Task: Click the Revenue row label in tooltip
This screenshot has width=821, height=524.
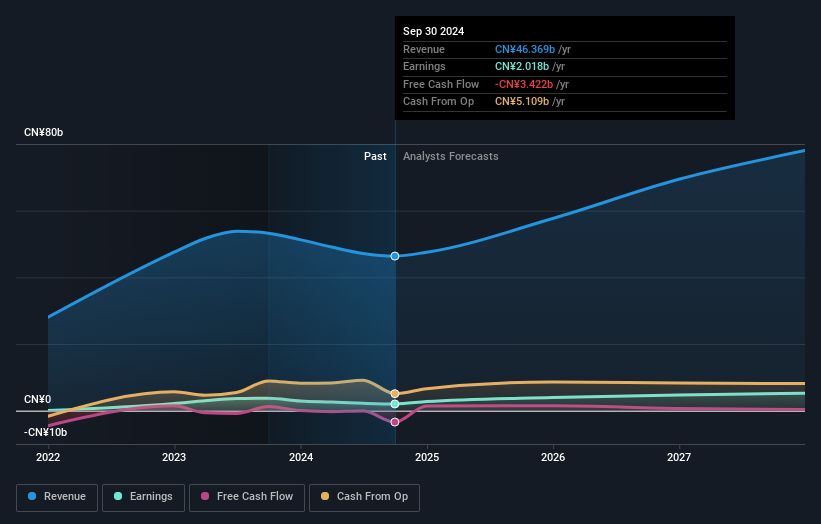Action: click(x=424, y=49)
